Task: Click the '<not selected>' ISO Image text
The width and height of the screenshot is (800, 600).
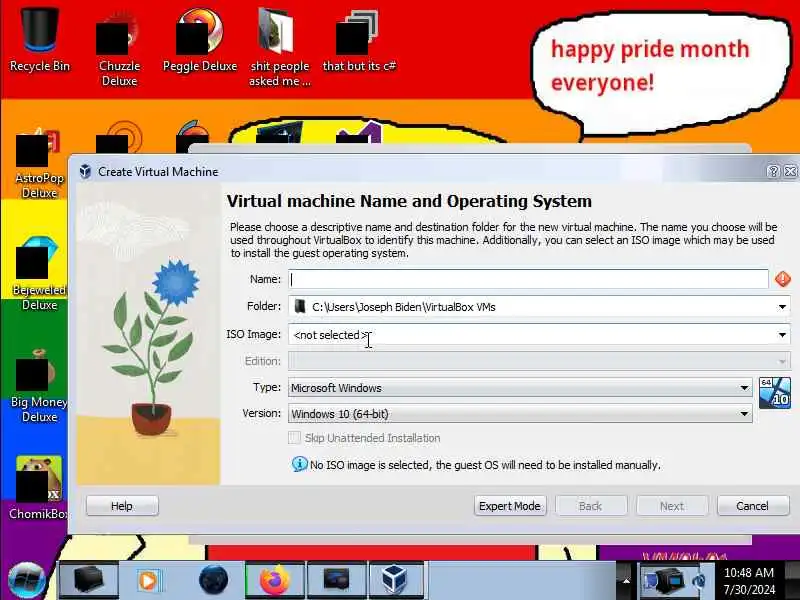Action: [x=331, y=335]
